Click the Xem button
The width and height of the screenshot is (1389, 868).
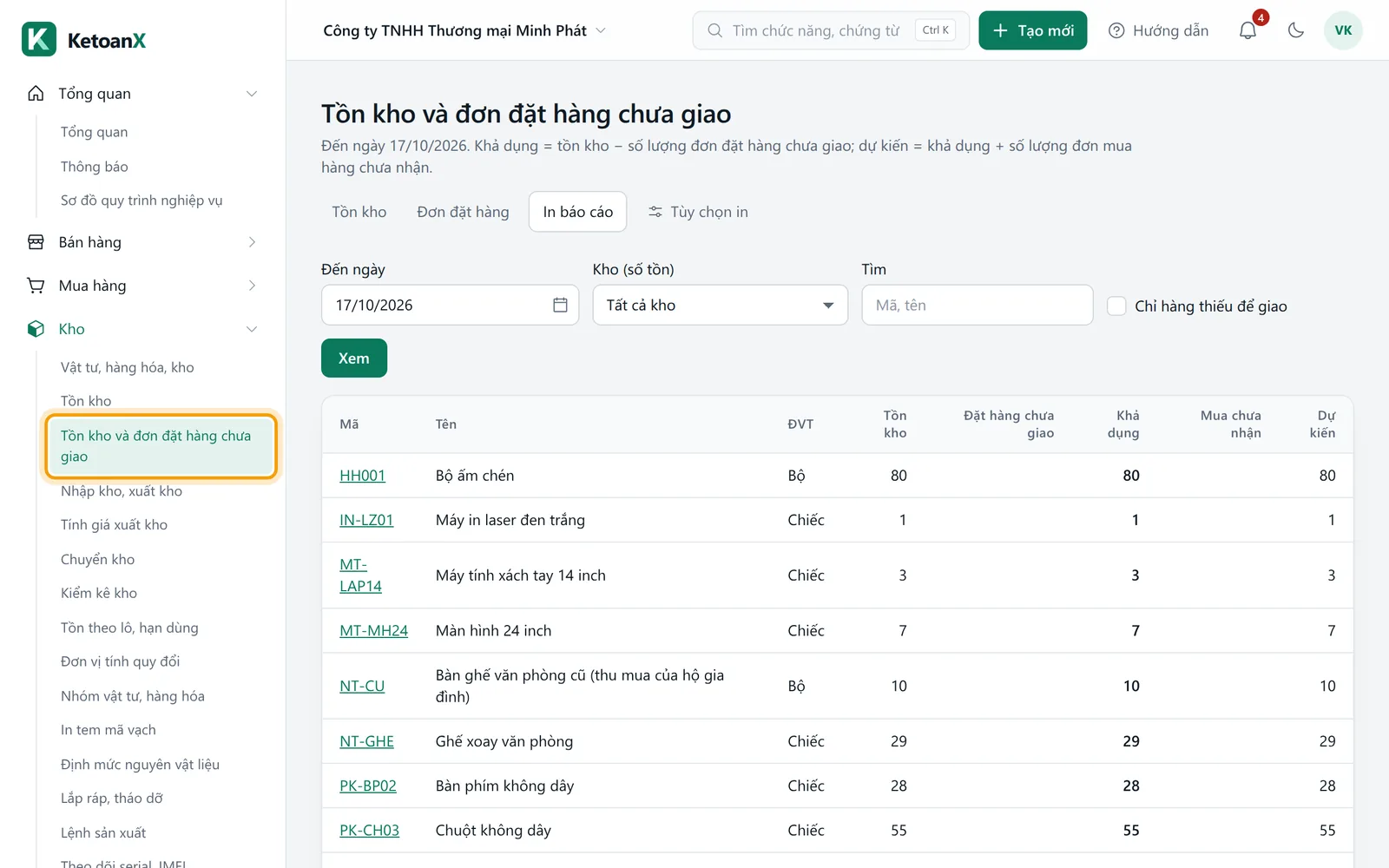[x=354, y=358]
